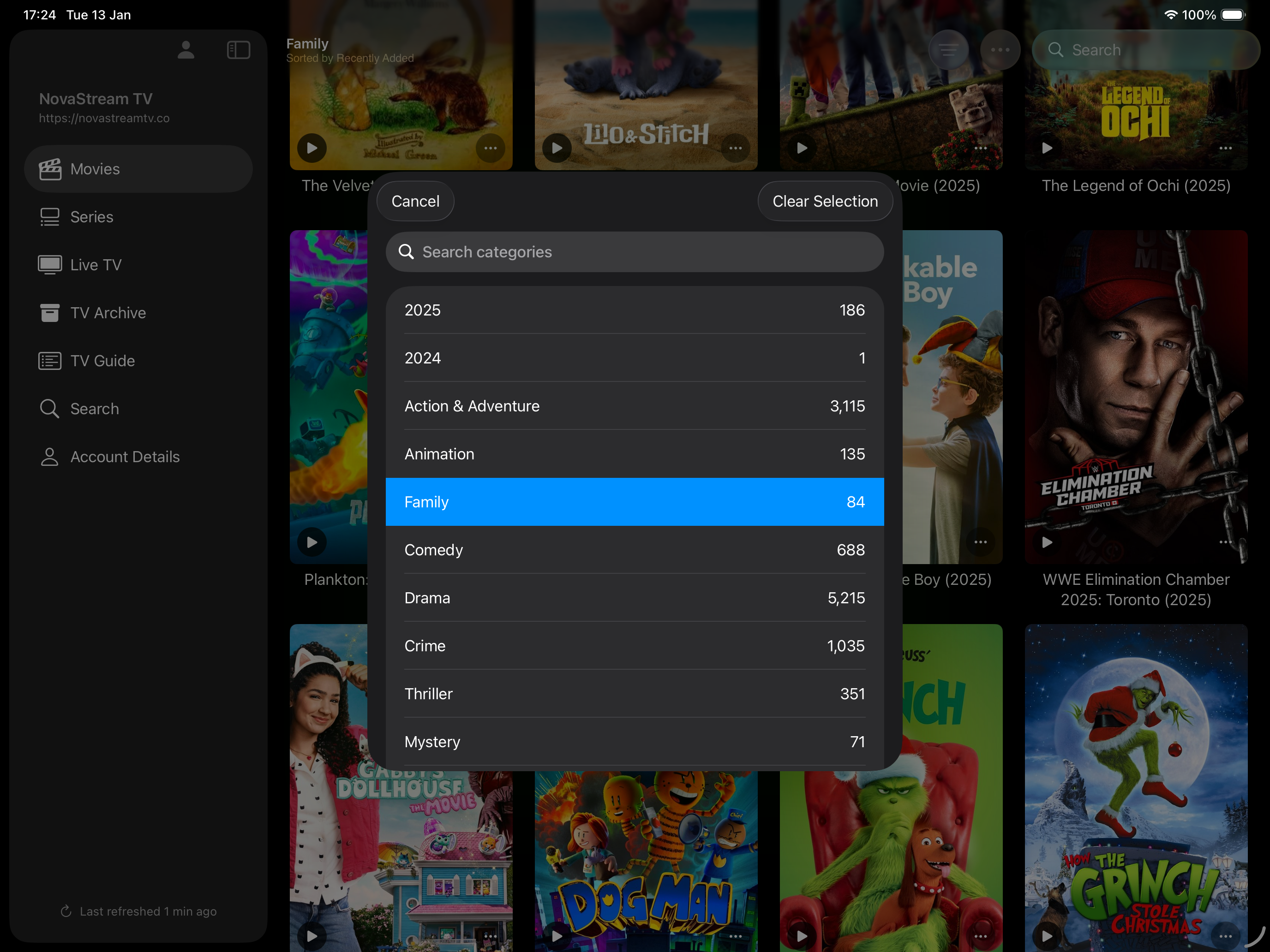The width and height of the screenshot is (1270, 952).
Task: Focus the top Search field
Action: 1145,50
